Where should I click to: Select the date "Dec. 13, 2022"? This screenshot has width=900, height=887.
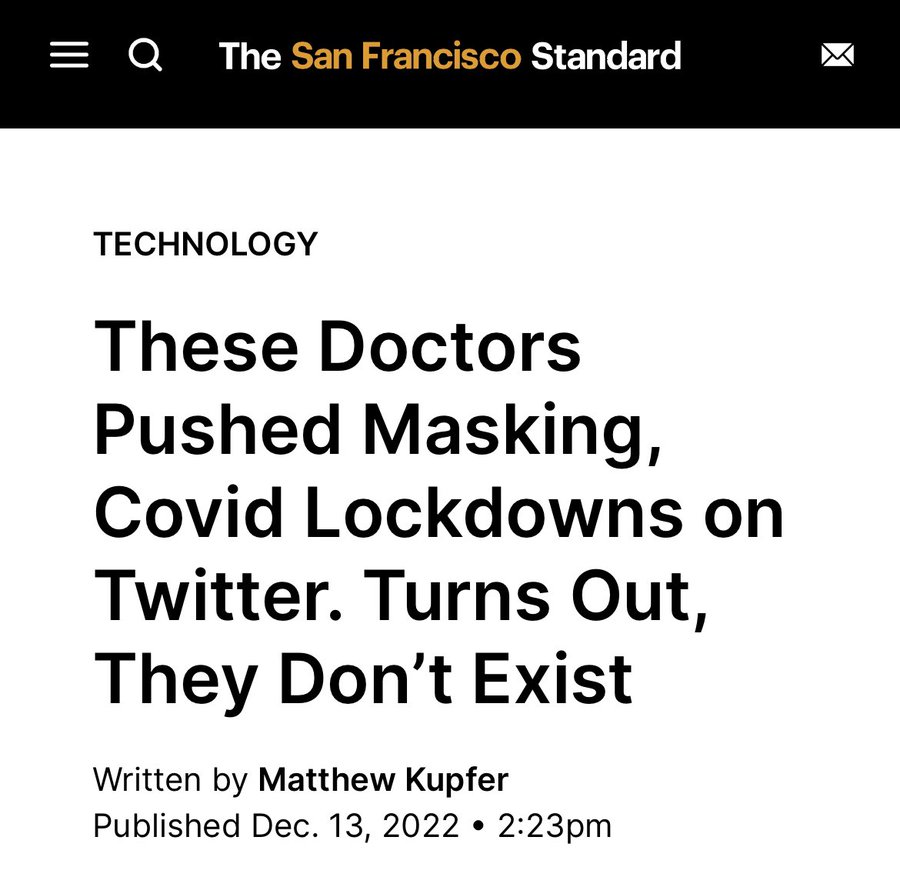[x=355, y=827]
